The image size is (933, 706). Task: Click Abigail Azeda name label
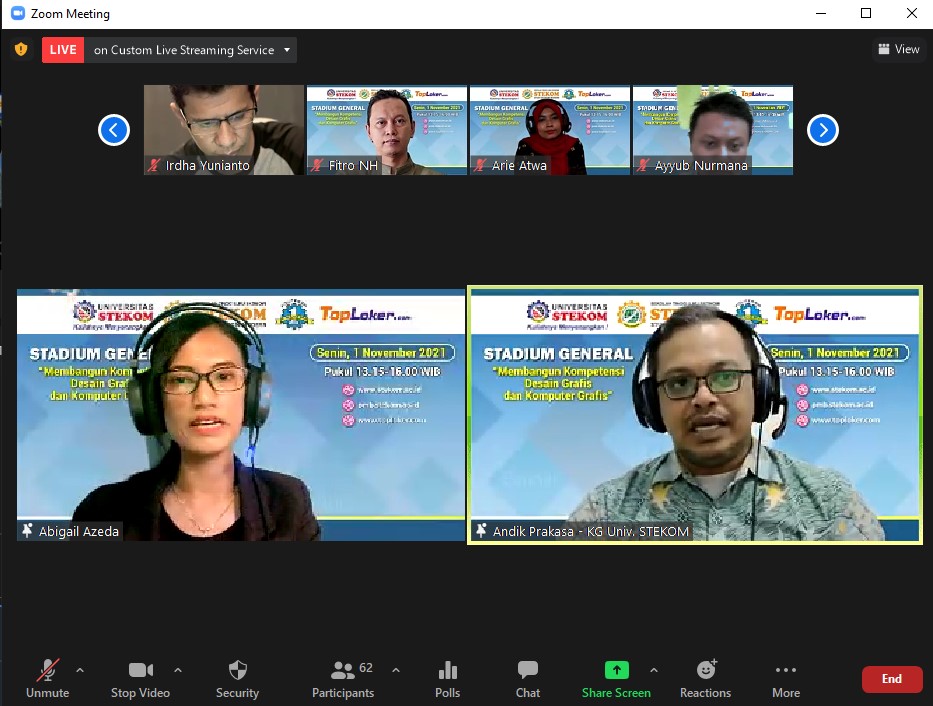click(79, 531)
